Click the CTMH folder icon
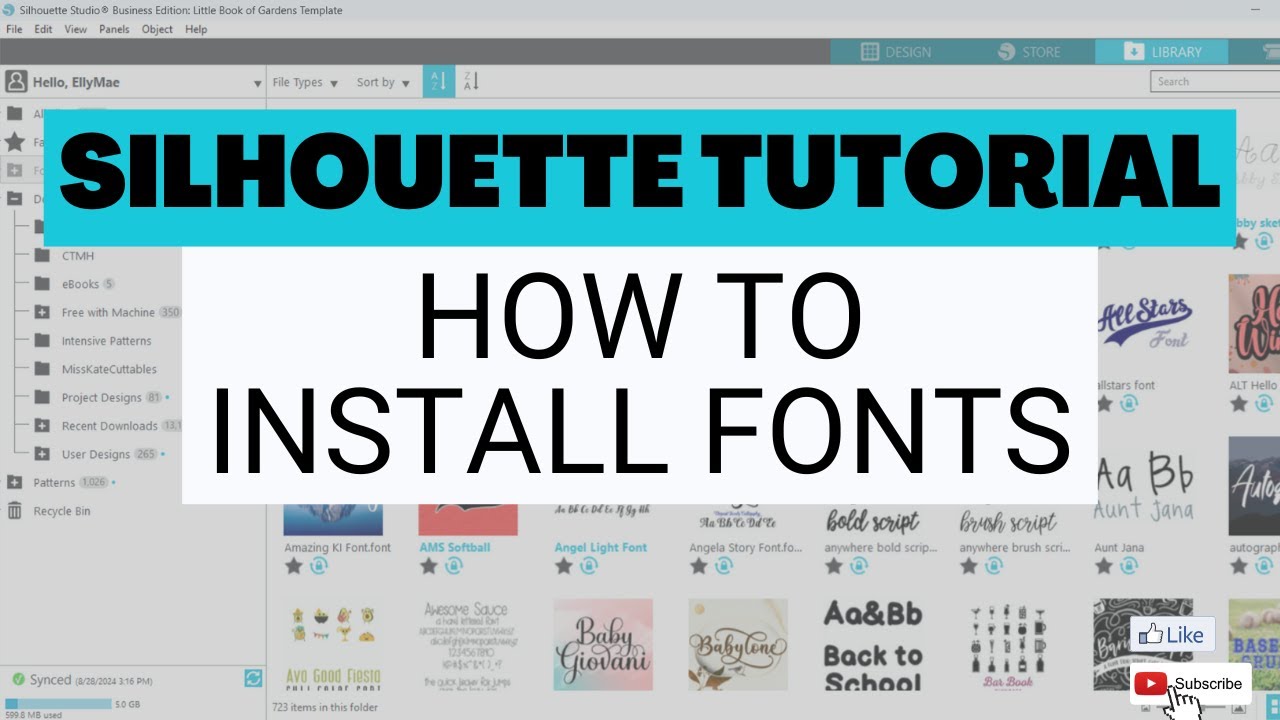 coord(42,256)
